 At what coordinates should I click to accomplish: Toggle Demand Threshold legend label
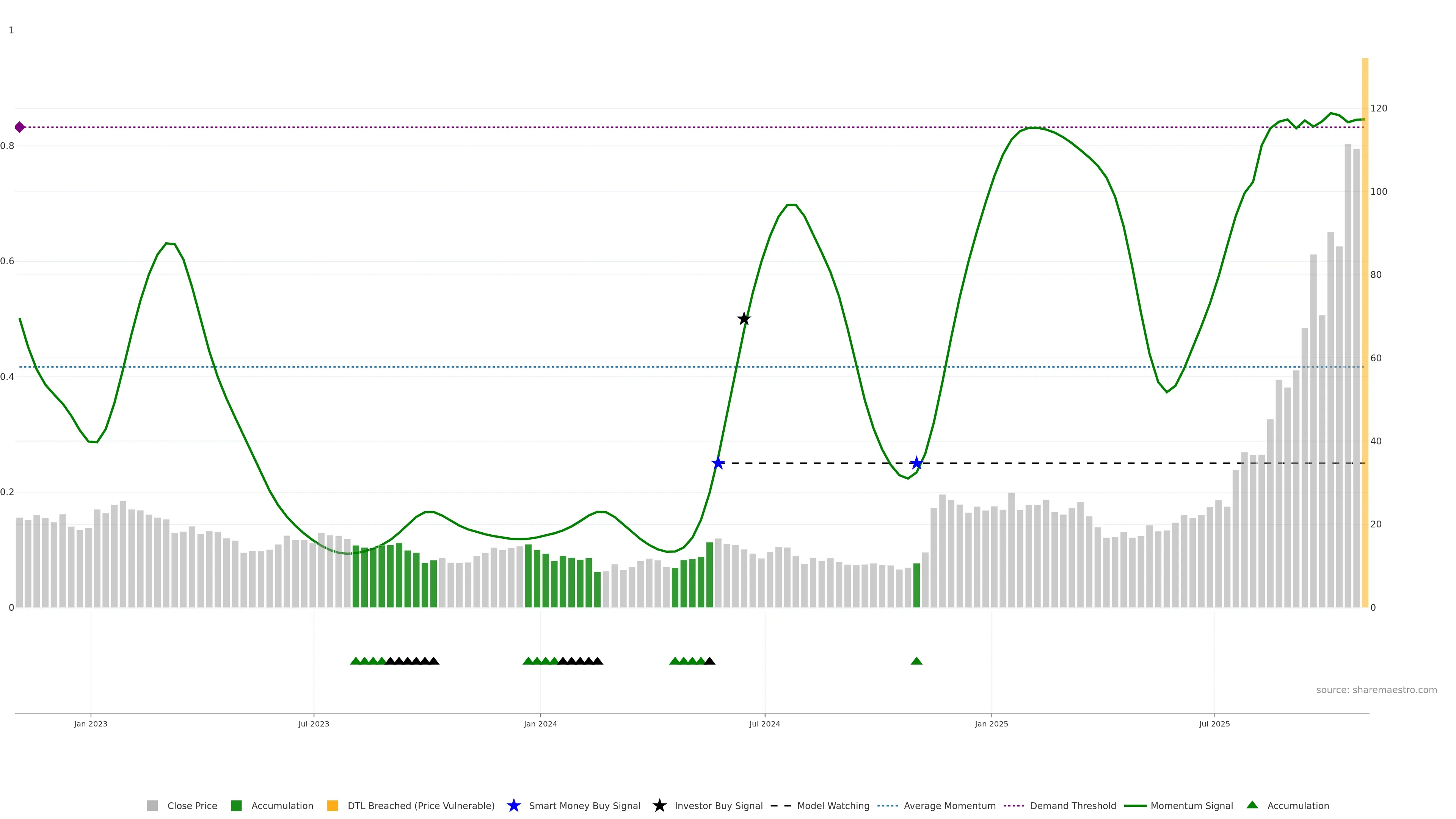pos(1073,806)
